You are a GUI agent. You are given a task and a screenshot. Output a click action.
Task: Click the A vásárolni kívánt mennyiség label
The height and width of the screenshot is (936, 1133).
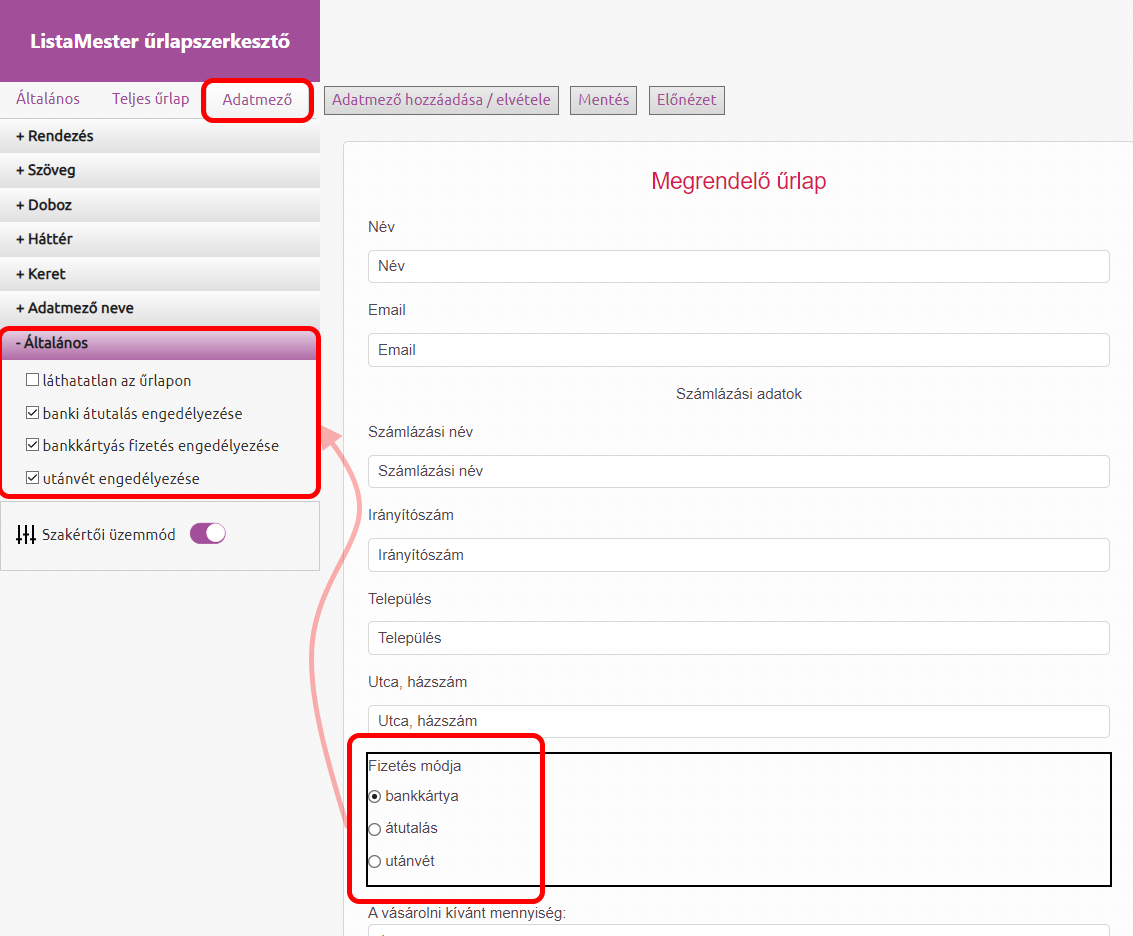[467, 913]
